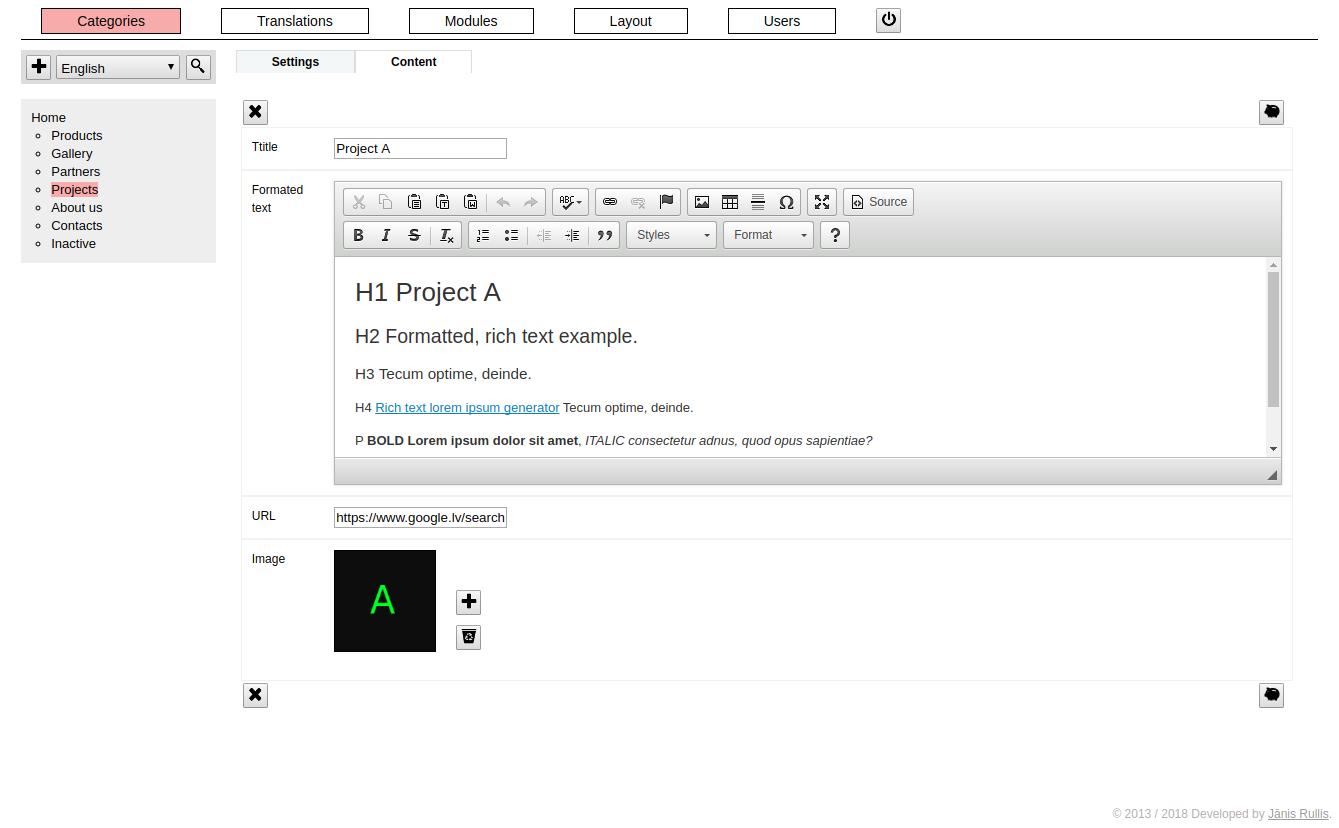This screenshot has width=1339, height=828.
Task: Click into the URL input field
Action: click(420, 517)
